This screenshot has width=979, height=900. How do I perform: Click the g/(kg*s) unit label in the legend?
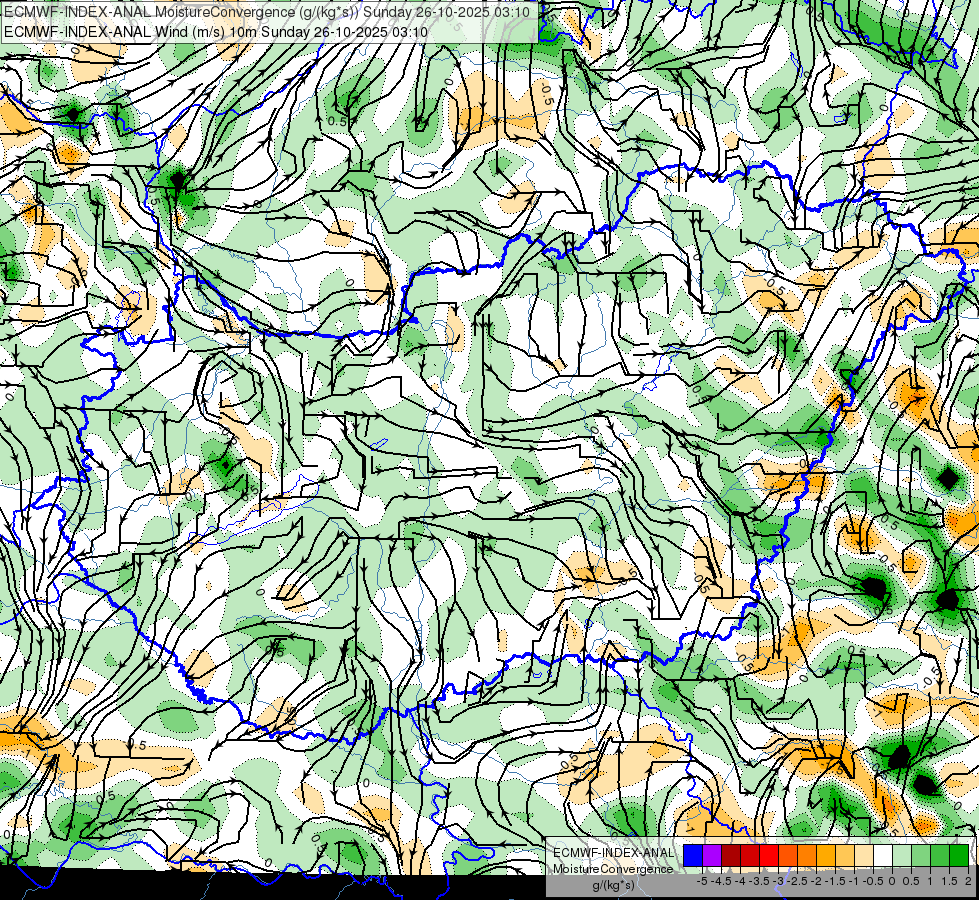tap(613, 885)
